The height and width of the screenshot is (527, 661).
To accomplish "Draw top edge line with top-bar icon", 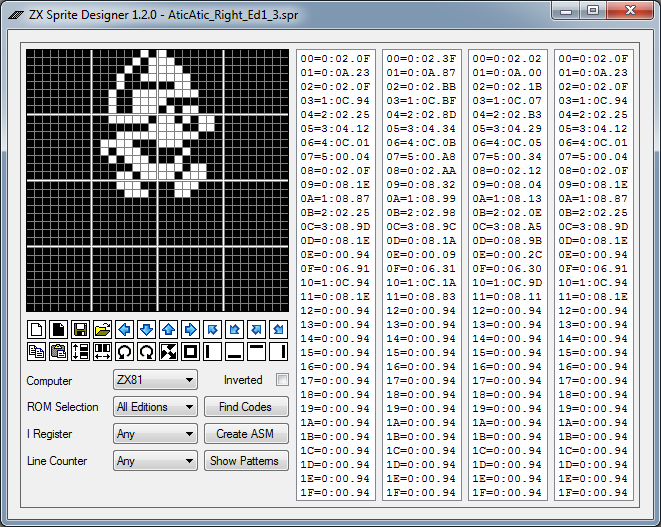I will pos(256,351).
